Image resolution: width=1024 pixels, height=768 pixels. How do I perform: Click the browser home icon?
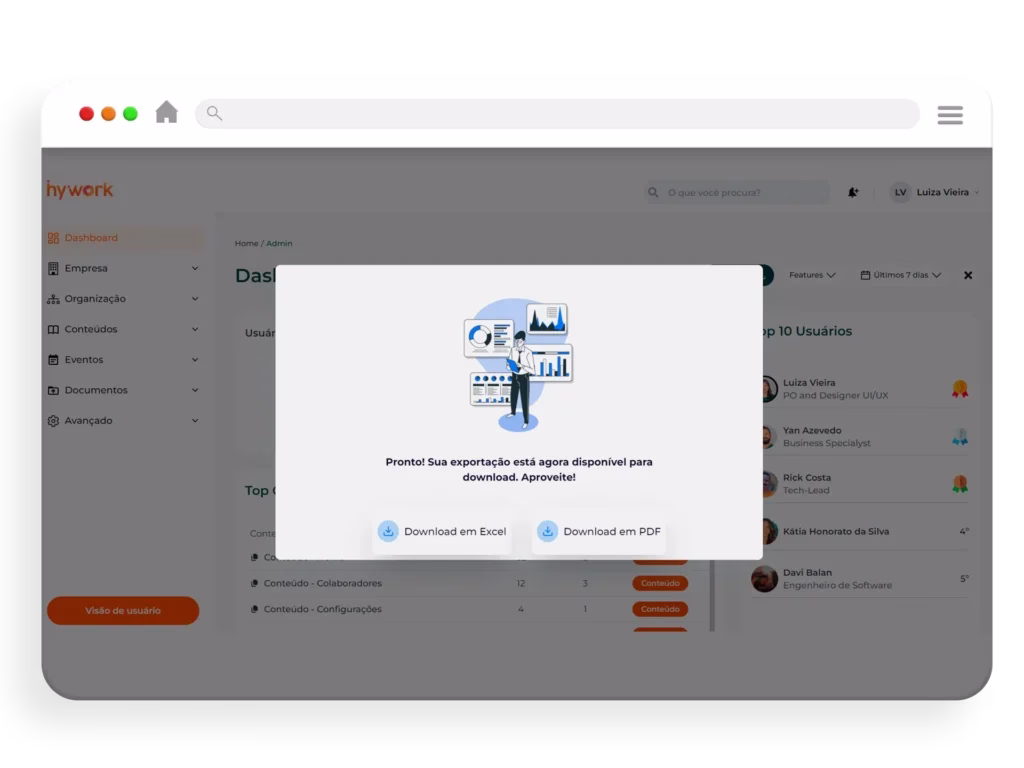(166, 113)
